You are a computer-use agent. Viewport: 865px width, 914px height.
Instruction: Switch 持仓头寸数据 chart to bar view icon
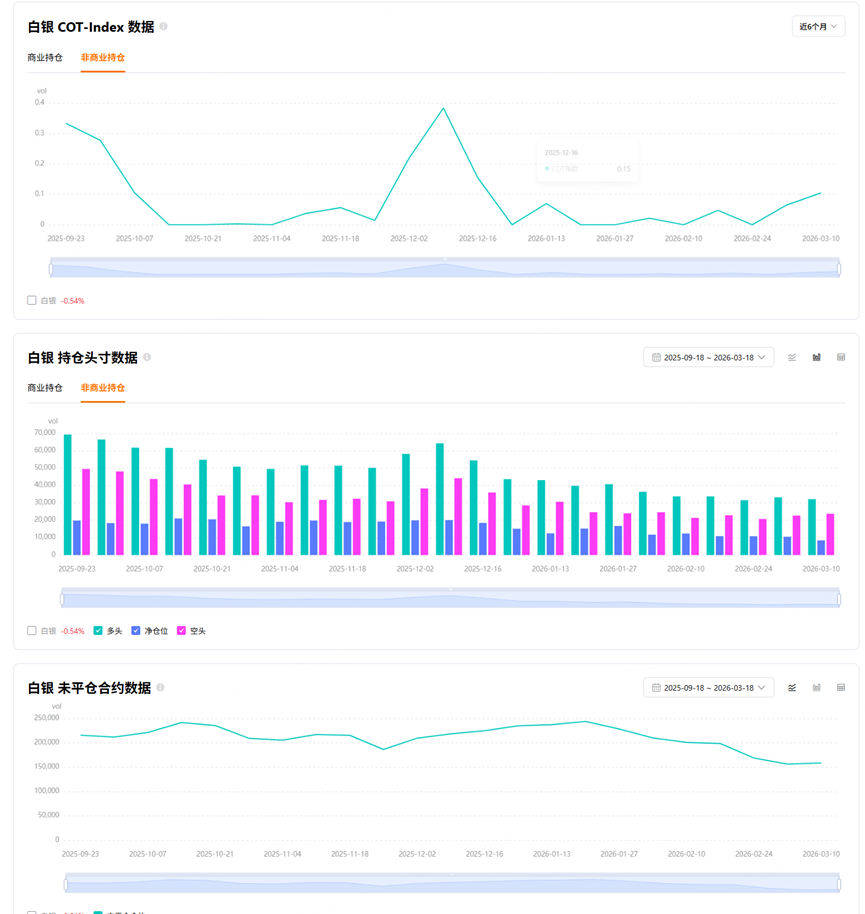[817, 357]
